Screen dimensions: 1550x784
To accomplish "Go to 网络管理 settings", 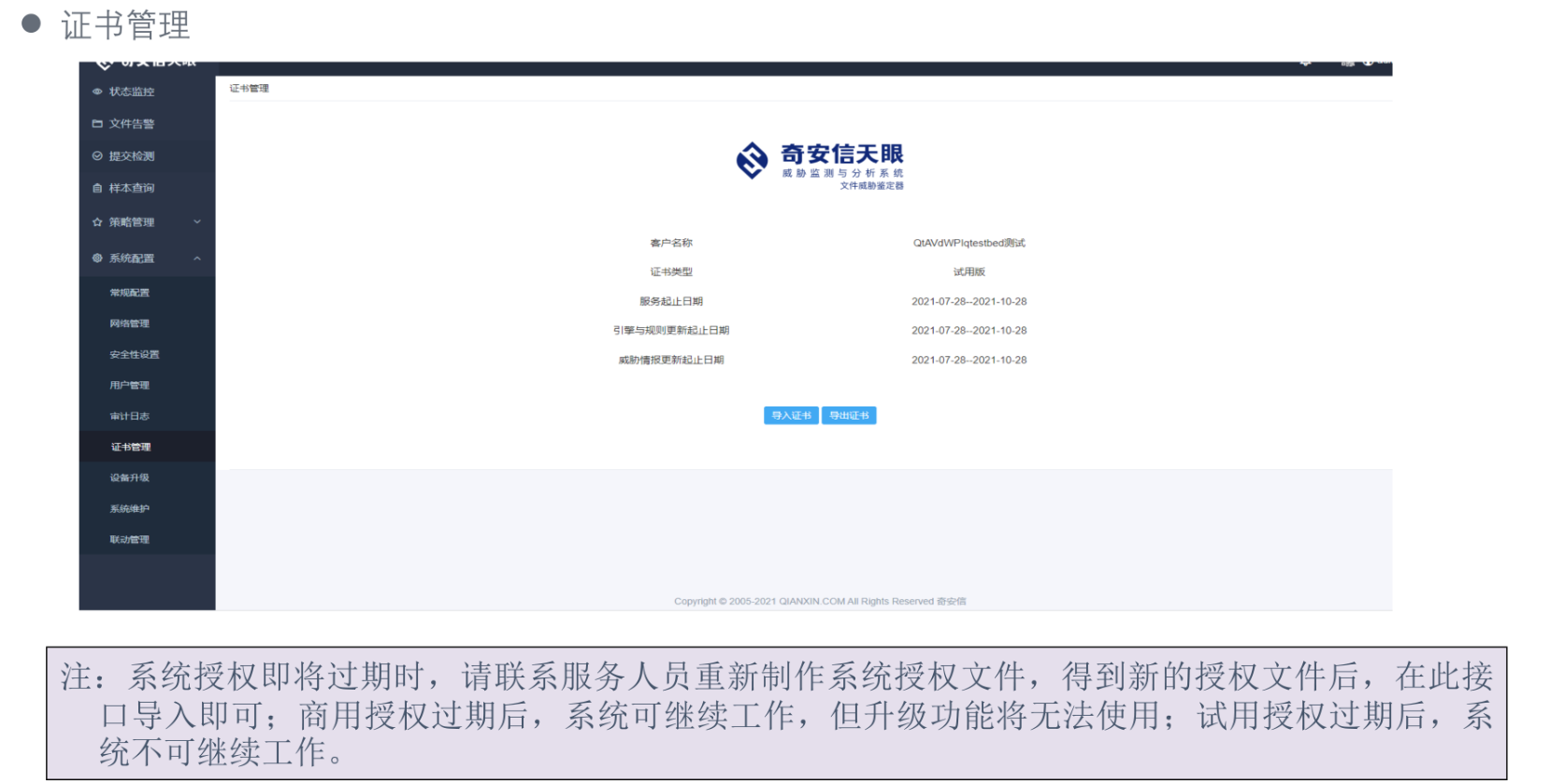I will [x=130, y=323].
